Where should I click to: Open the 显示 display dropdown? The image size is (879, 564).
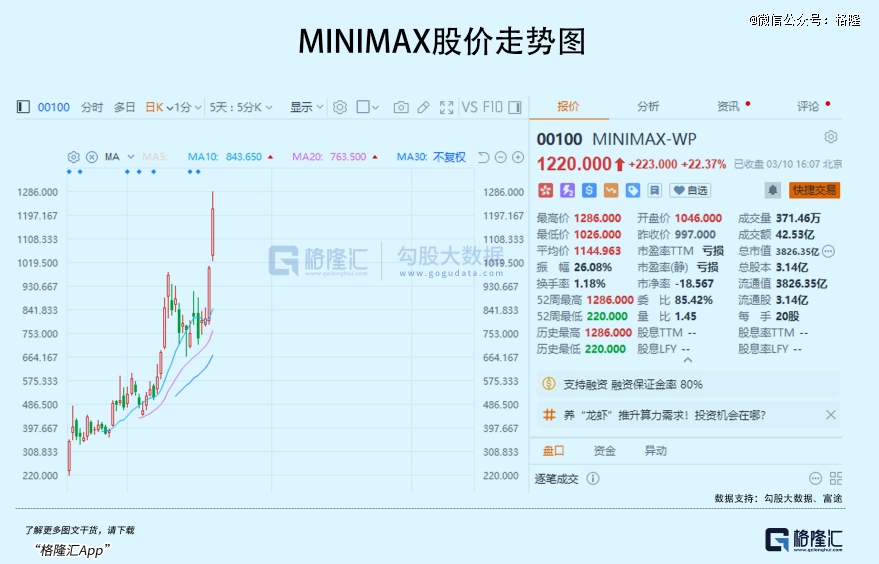pyautogui.click(x=307, y=107)
